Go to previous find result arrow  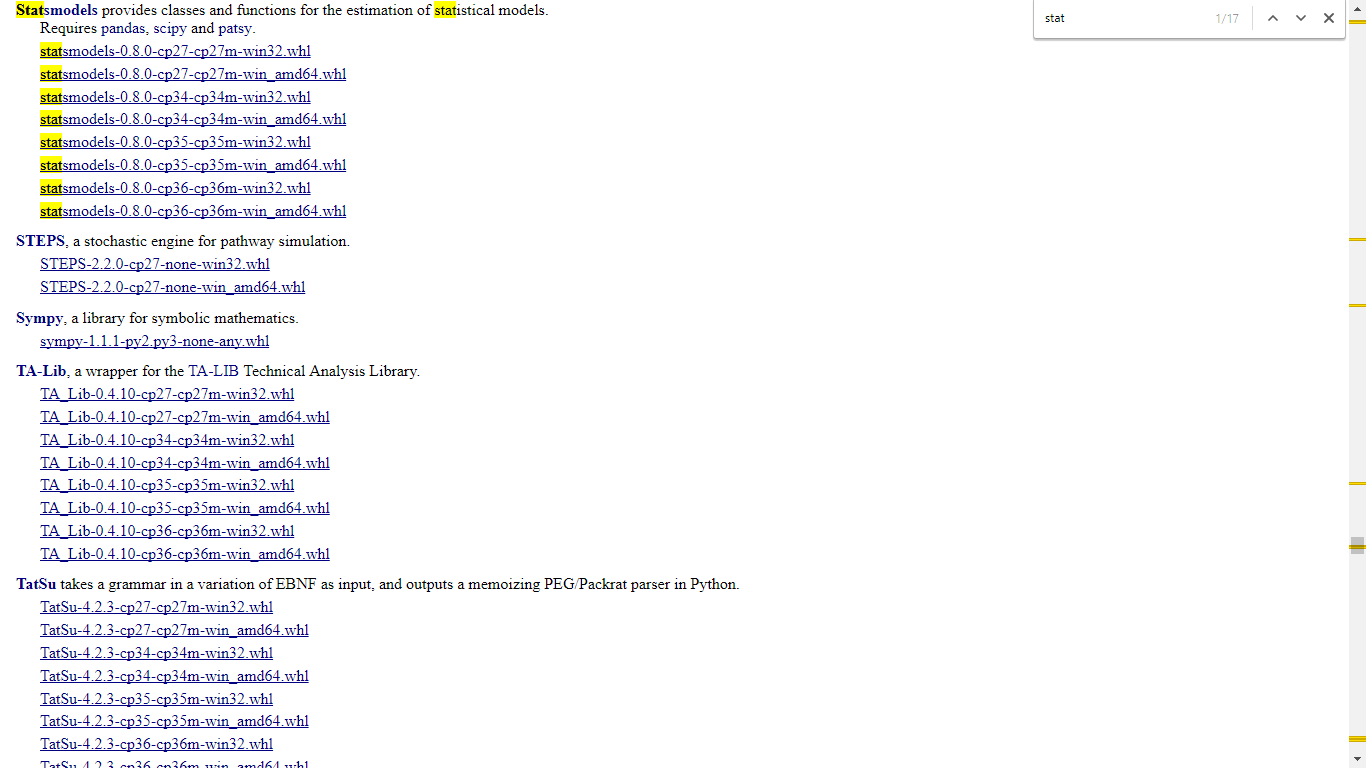pyautogui.click(x=1272, y=18)
